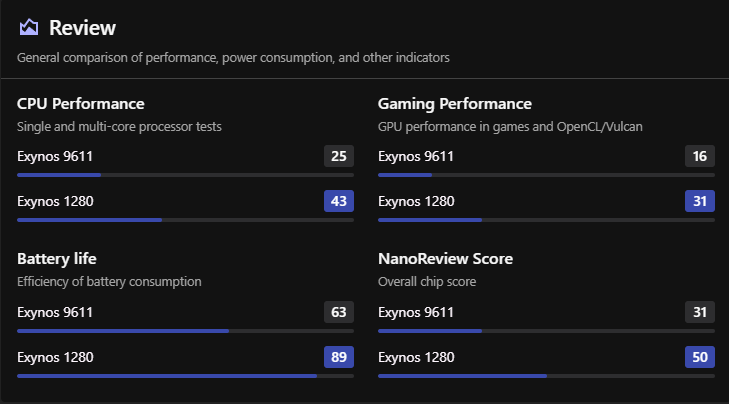Click Exynos 1280 NanoReview score badge 50
The height and width of the screenshot is (404, 729).
pyautogui.click(x=700, y=357)
